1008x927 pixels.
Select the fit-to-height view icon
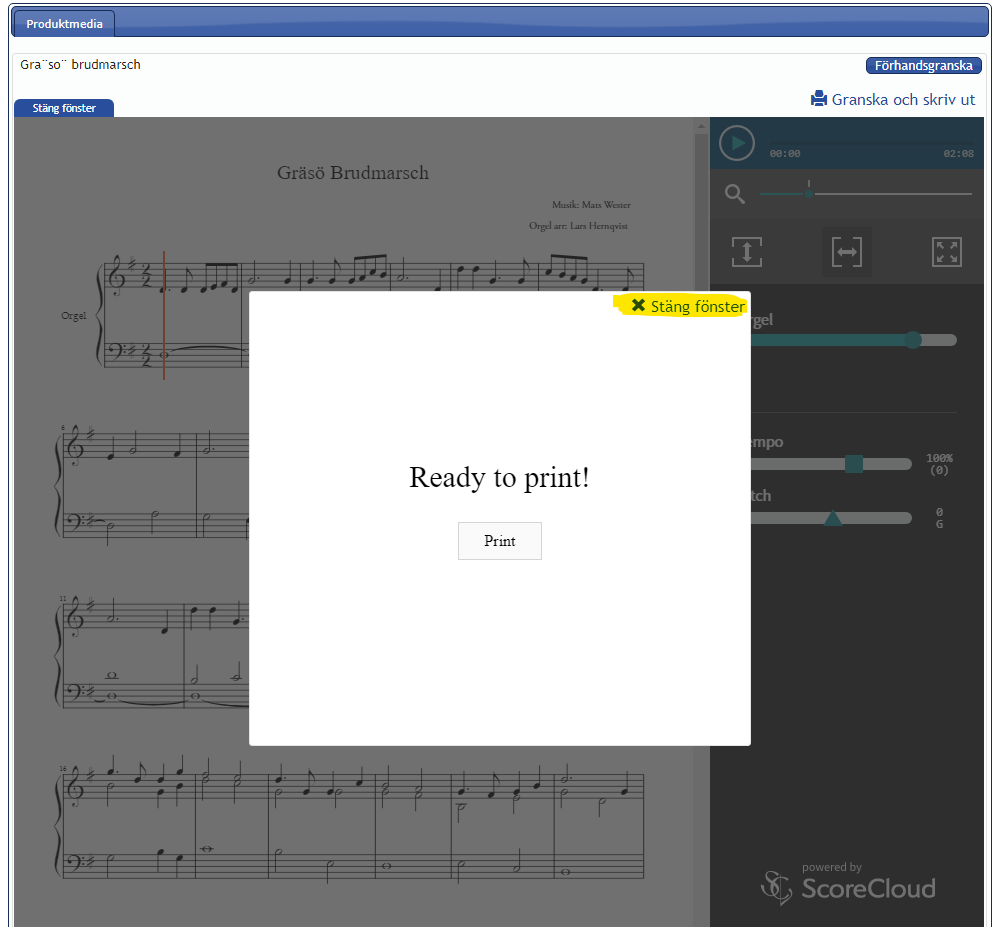[747, 252]
